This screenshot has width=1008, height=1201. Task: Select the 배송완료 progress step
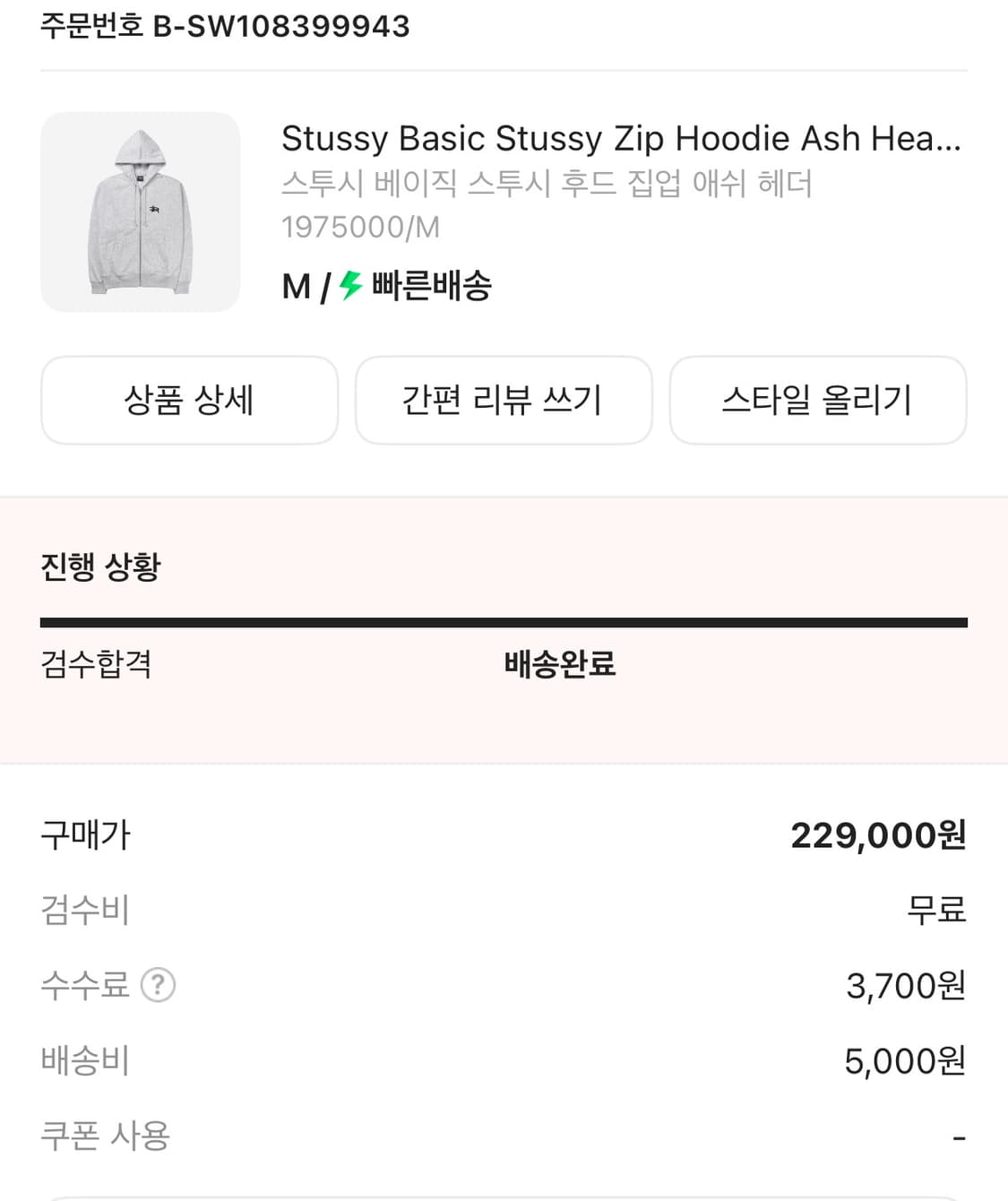[560, 664]
